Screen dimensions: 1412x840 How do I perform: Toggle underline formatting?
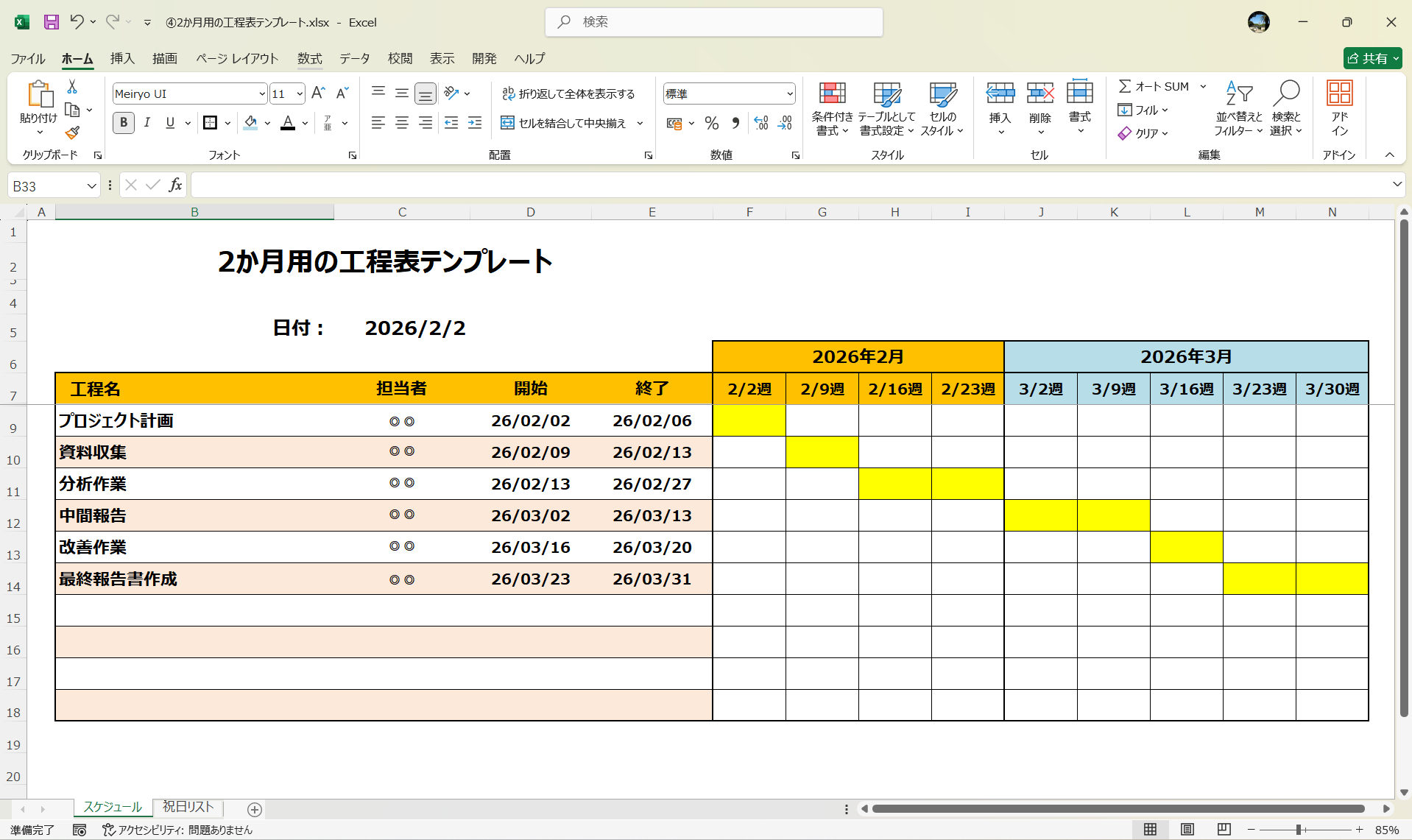click(x=169, y=123)
